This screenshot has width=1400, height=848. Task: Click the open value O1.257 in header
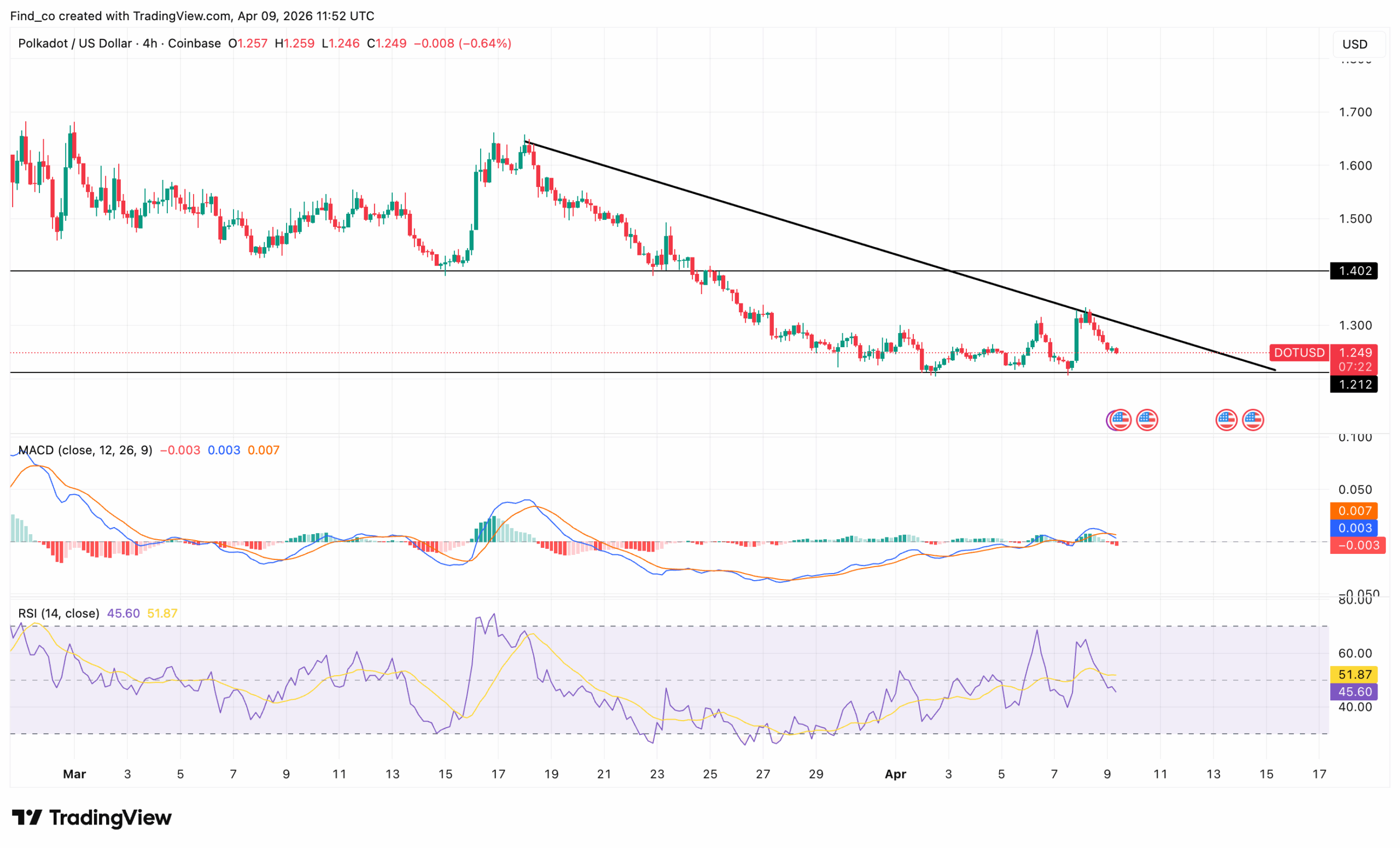point(248,44)
